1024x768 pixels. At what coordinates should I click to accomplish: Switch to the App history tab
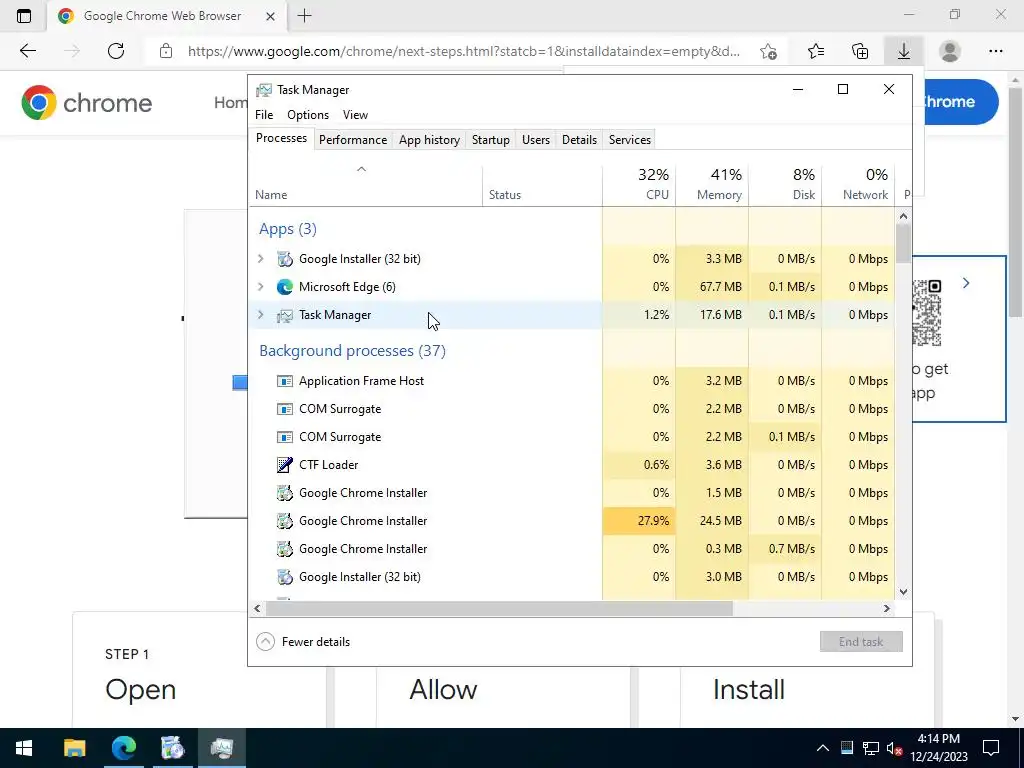click(429, 140)
